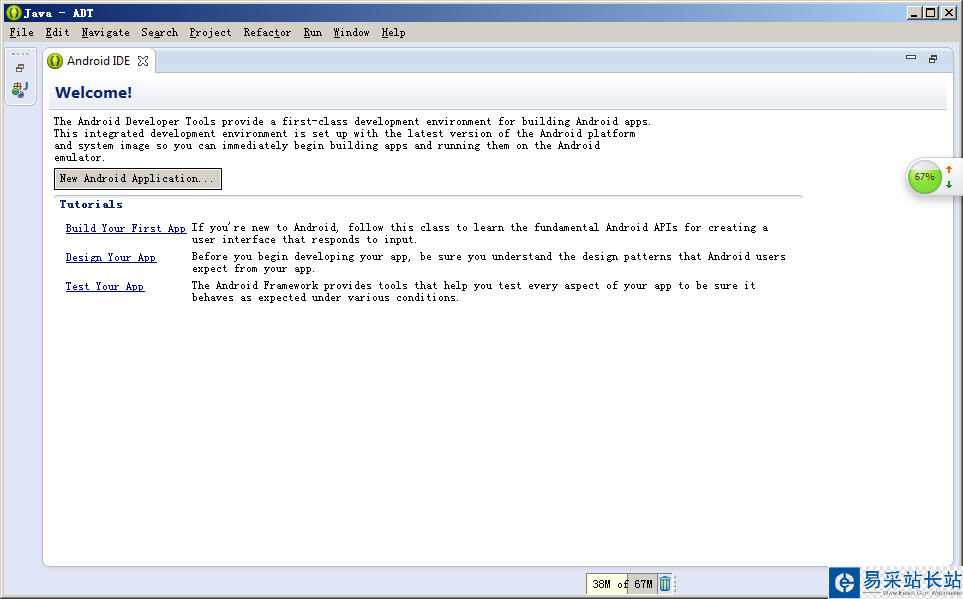Open the Edit menu
Screen dimensions: 963x599
coord(57,33)
